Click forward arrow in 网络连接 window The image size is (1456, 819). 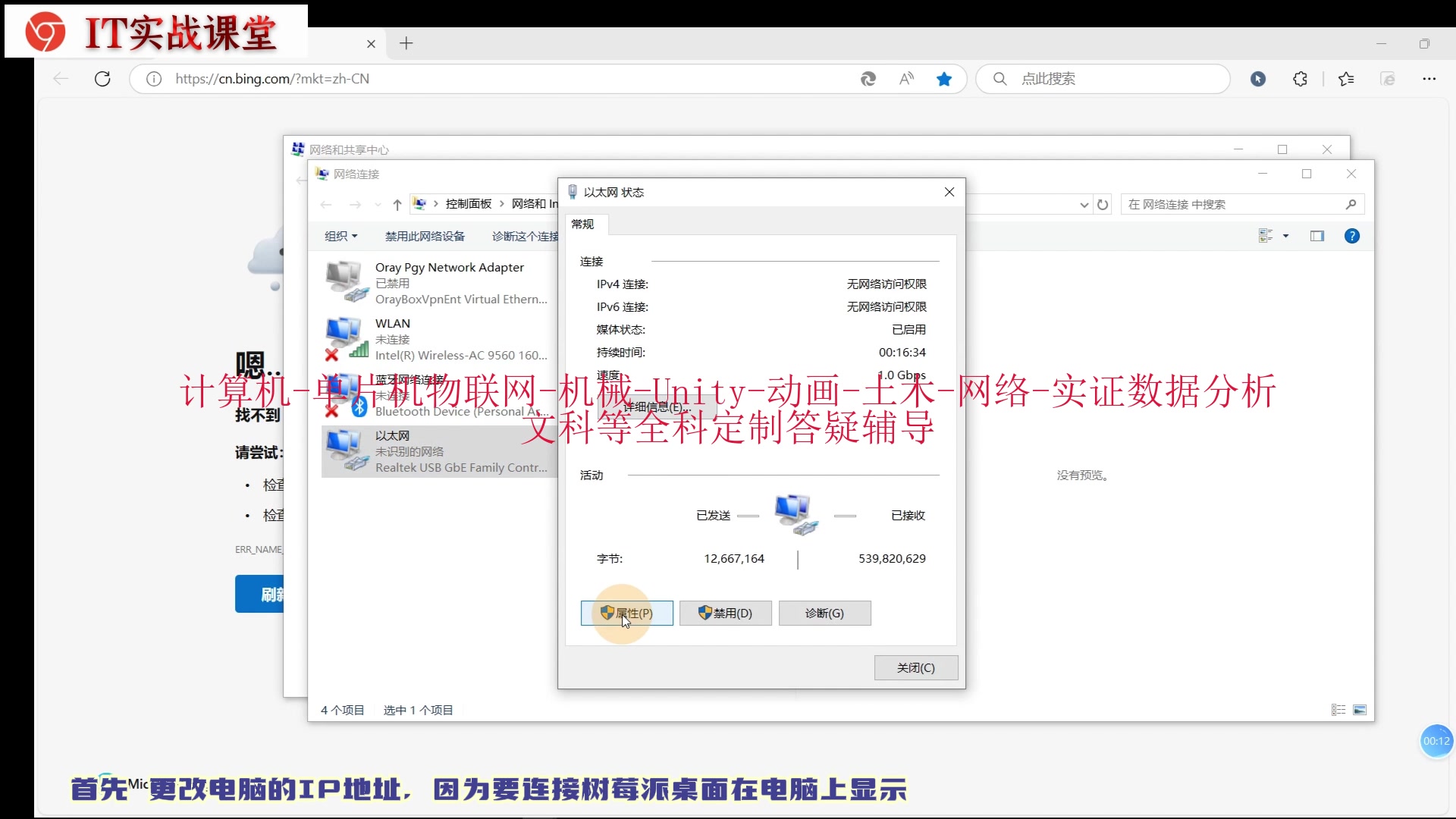point(355,204)
